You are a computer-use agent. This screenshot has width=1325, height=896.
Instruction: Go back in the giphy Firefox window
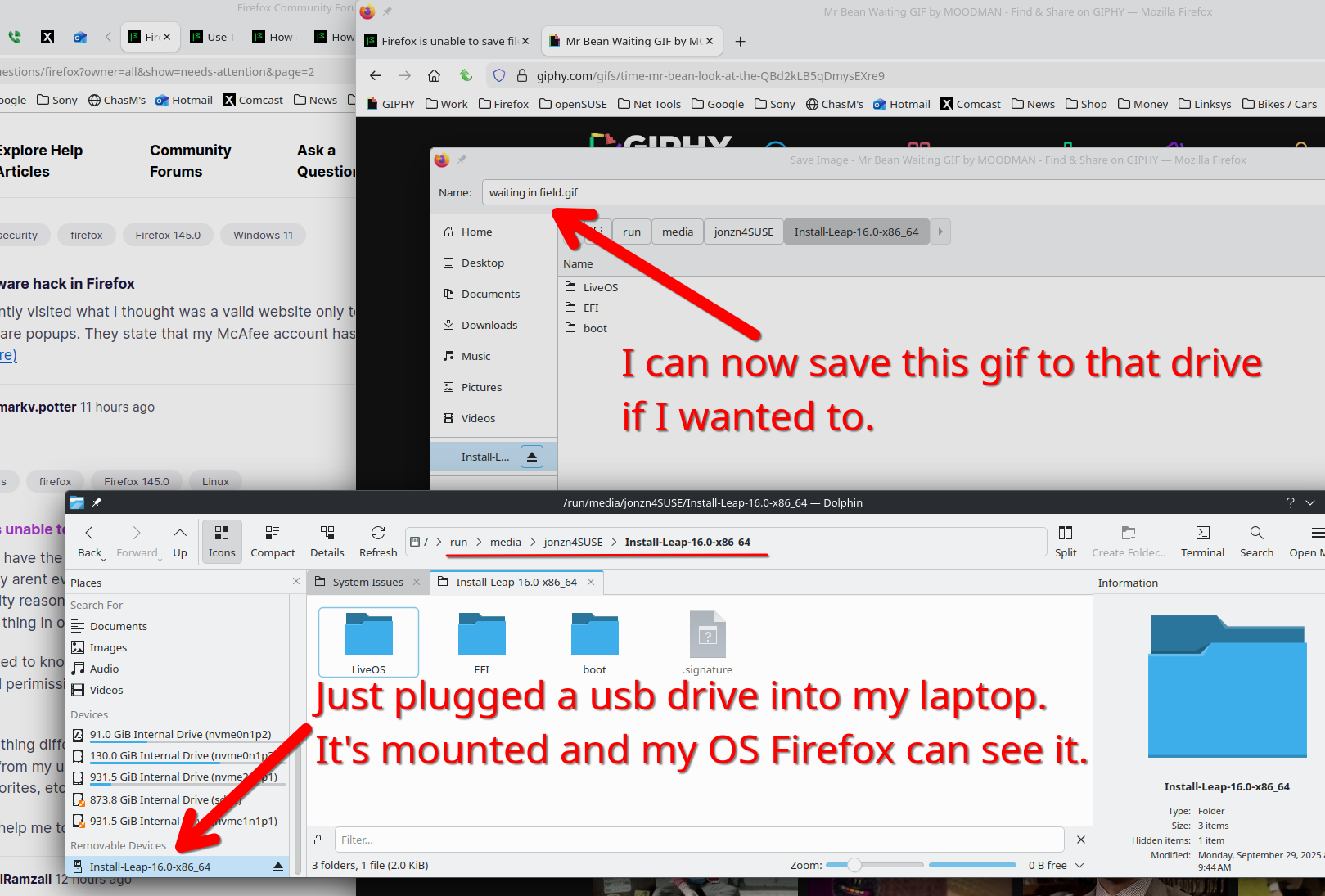coord(376,76)
